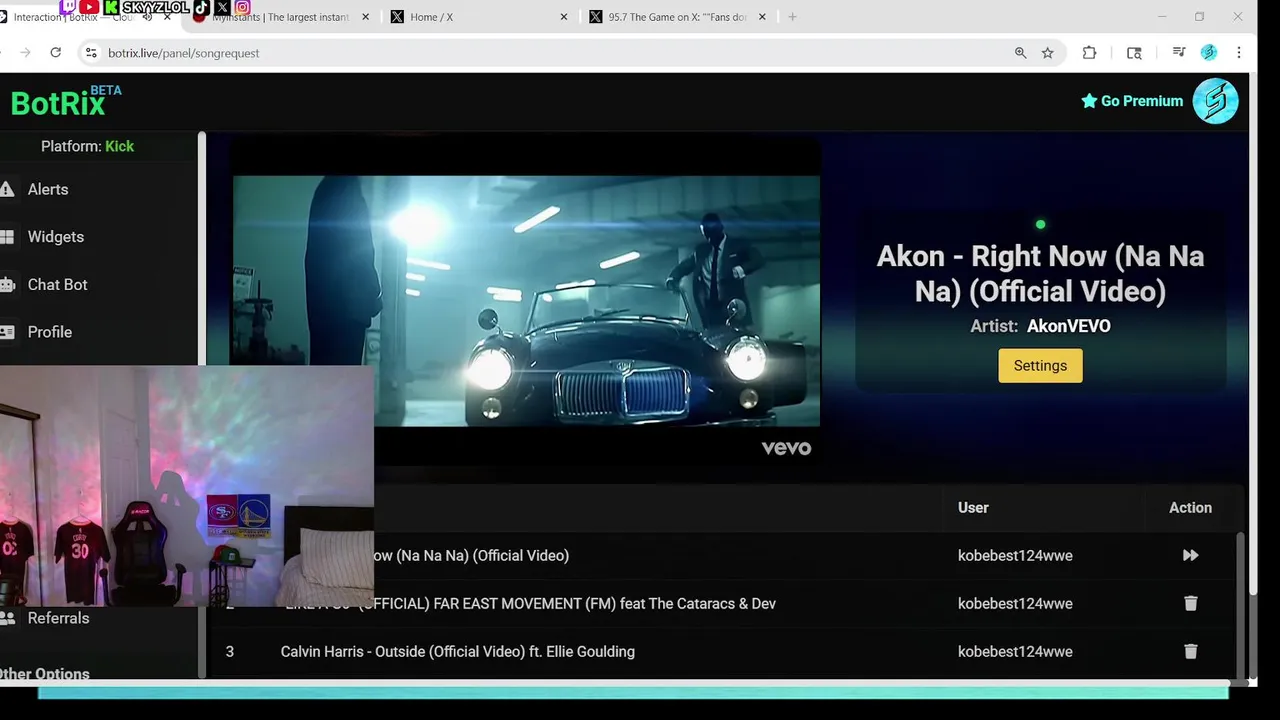Open the Chrome profile avatar in toolbar
Screen dimensions: 1280x720
tap(1209, 53)
